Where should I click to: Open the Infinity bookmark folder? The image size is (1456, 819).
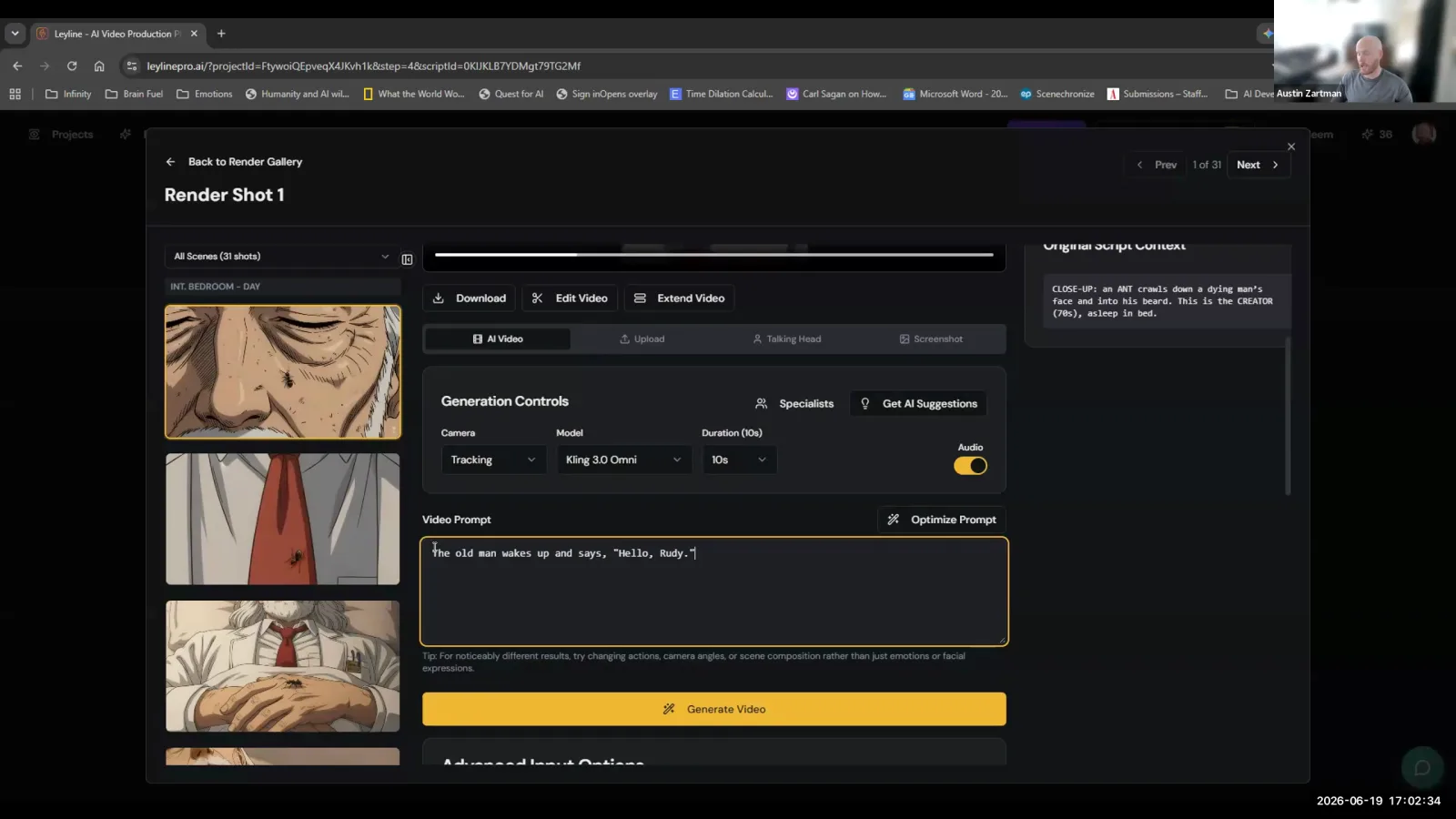tap(68, 94)
